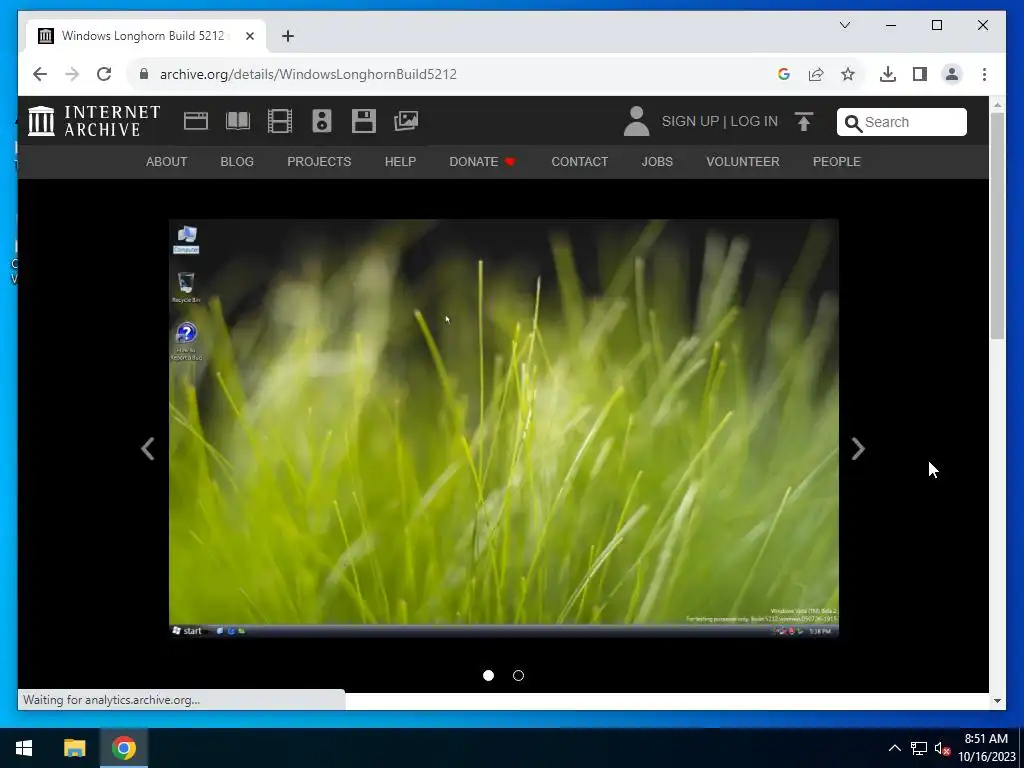Image resolution: width=1024 pixels, height=768 pixels.
Task: Share this page icon
Action: pyautogui.click(x=816, y=74)
